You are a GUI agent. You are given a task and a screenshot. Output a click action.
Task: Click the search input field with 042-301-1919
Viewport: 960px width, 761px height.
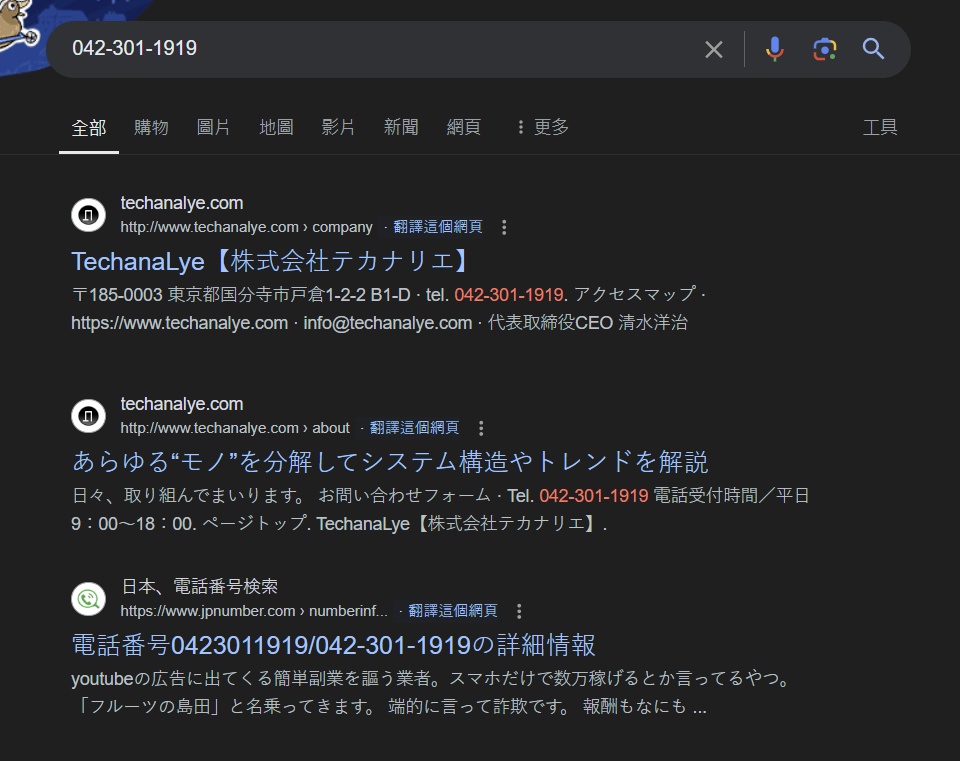[380, 48]
